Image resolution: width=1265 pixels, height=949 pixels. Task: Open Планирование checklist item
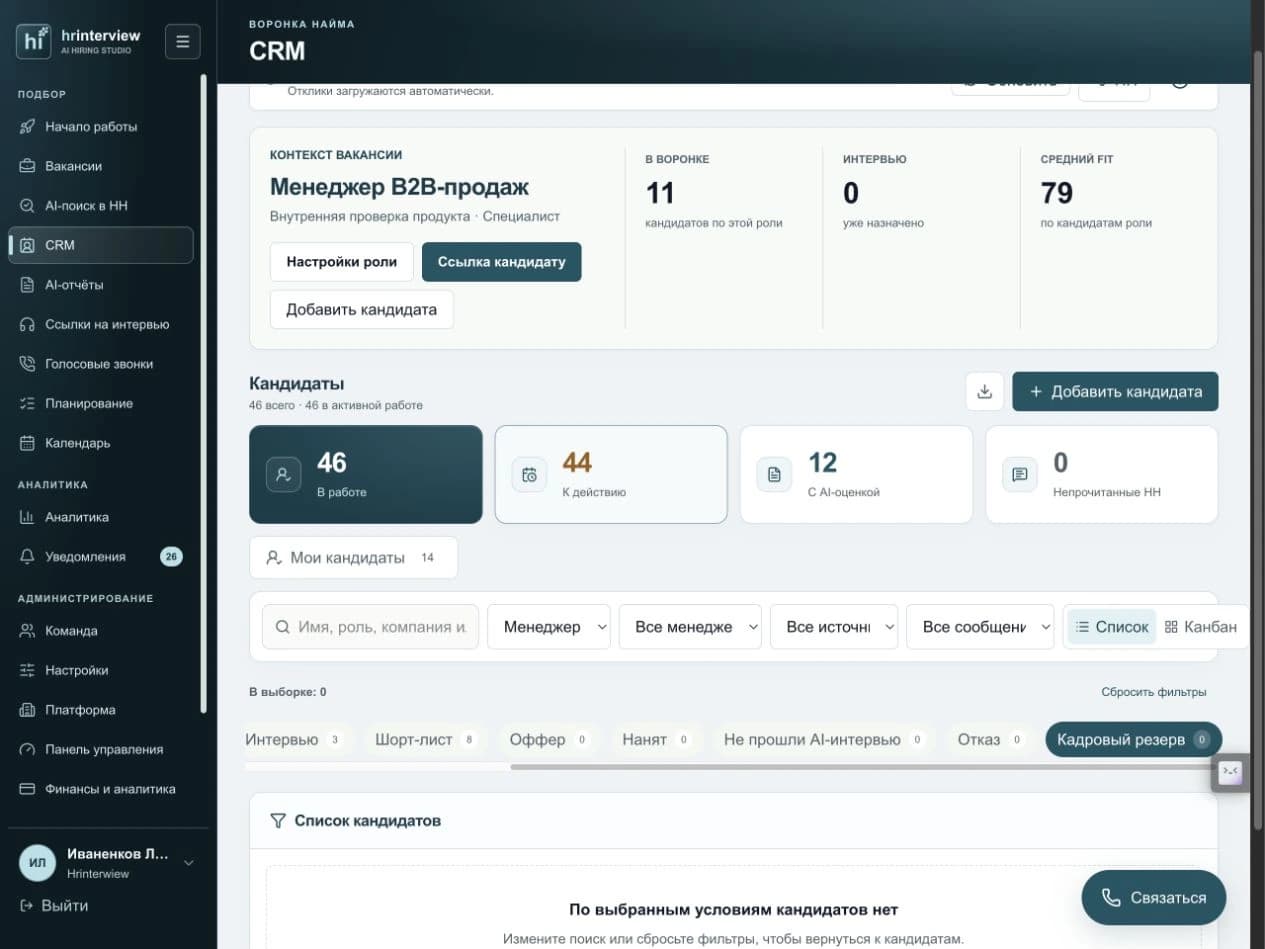click(x=100, y=403)
